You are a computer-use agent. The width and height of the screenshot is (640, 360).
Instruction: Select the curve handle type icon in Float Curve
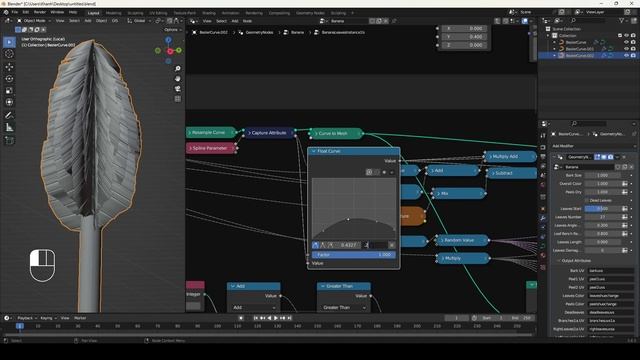(x=316, y=245)
